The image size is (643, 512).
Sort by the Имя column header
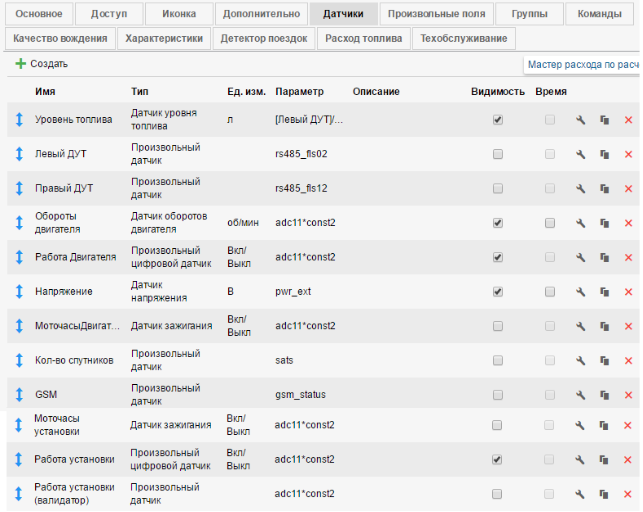(x=45, y=91)
